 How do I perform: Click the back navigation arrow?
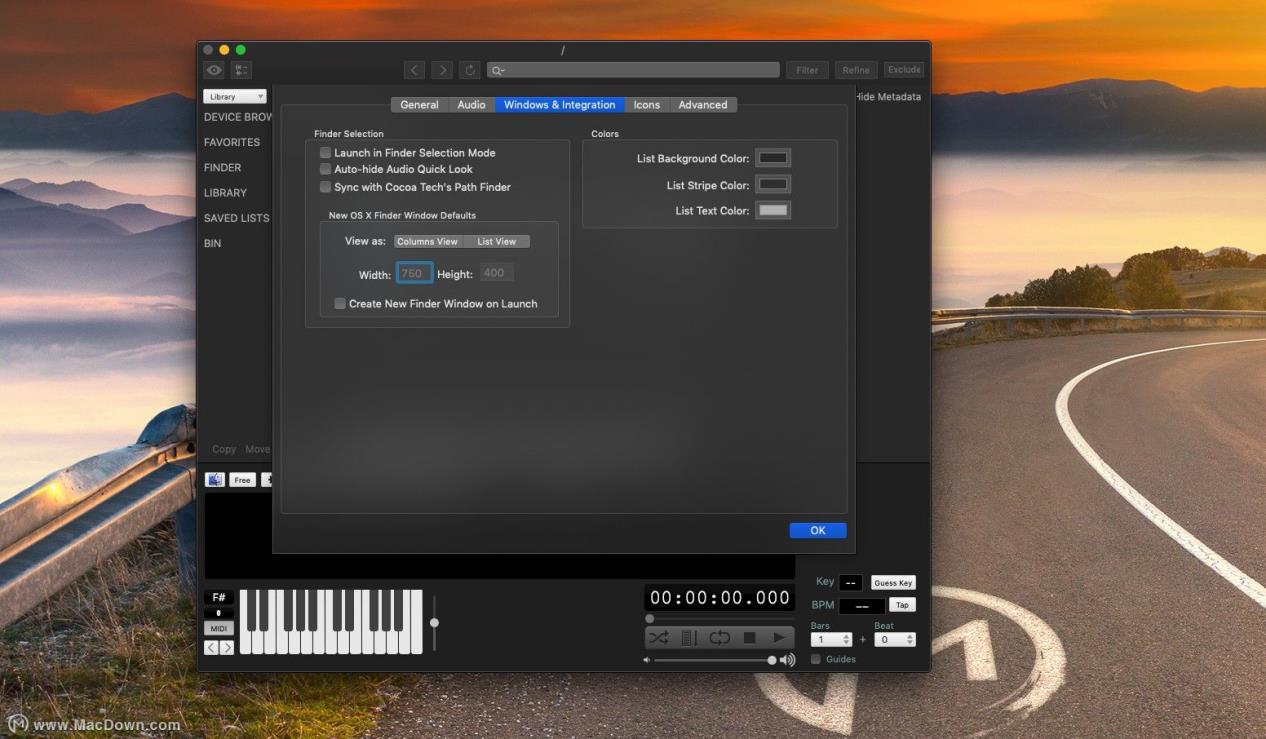click(414, 70)
